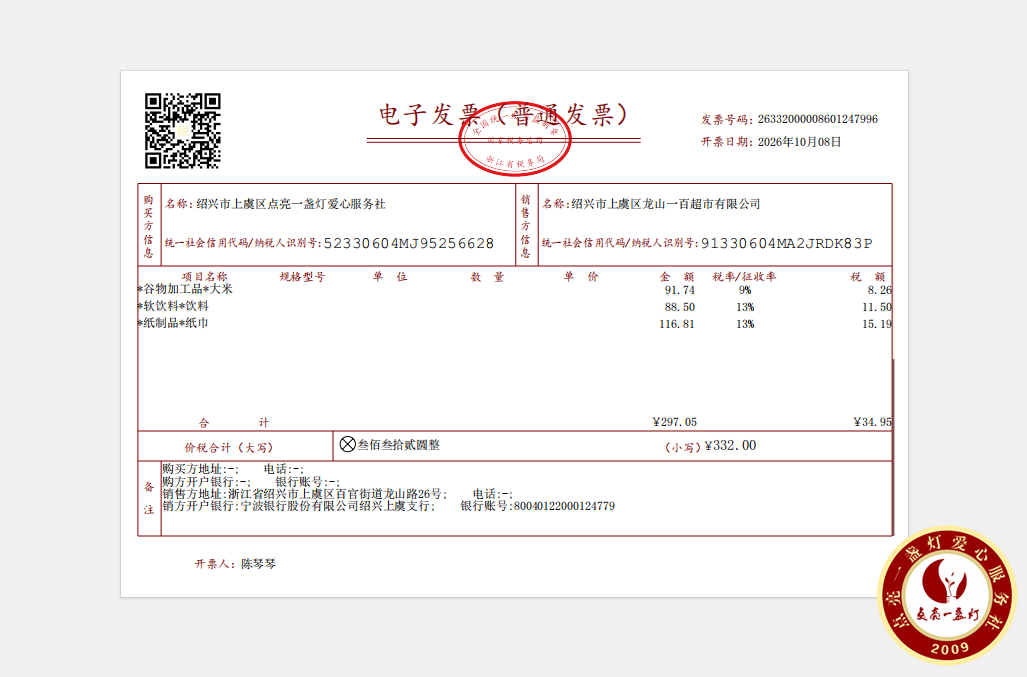Click the 税率/征收率 column header
1027x677 pixels.
[744, 276]
